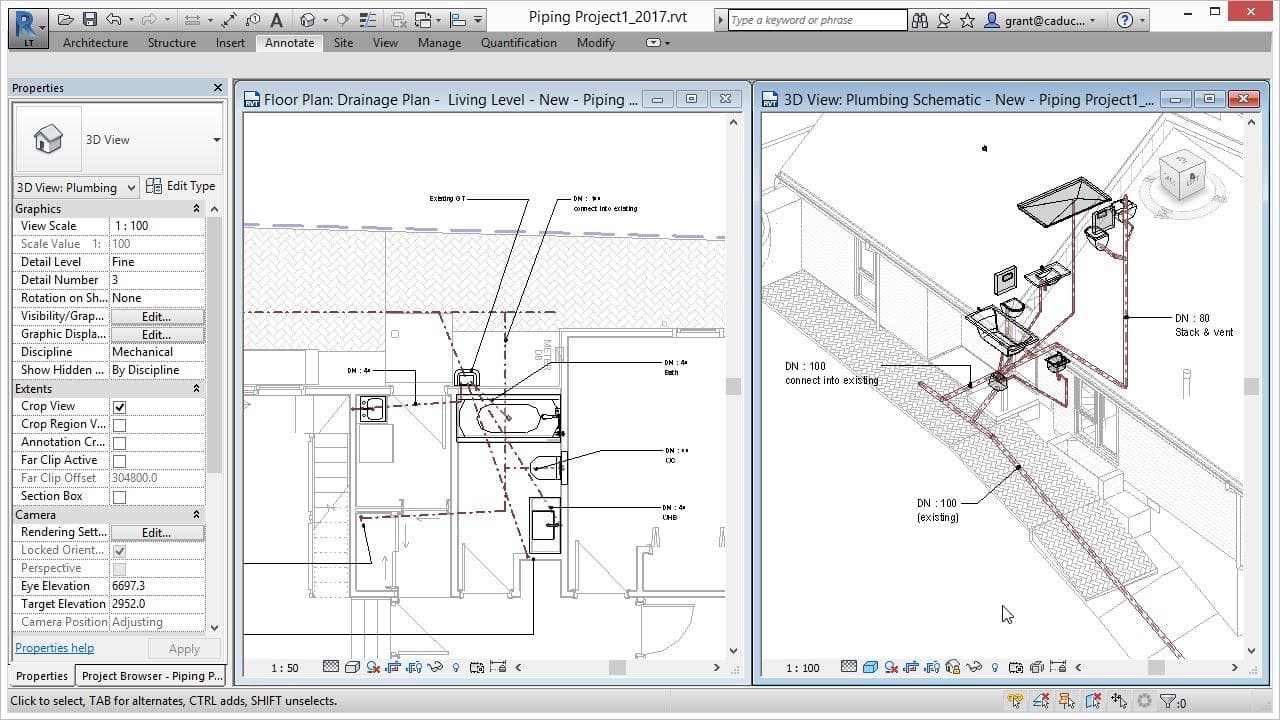Enable the Section Box checkbox
The image size is (1280, 720).
point(119,497)
